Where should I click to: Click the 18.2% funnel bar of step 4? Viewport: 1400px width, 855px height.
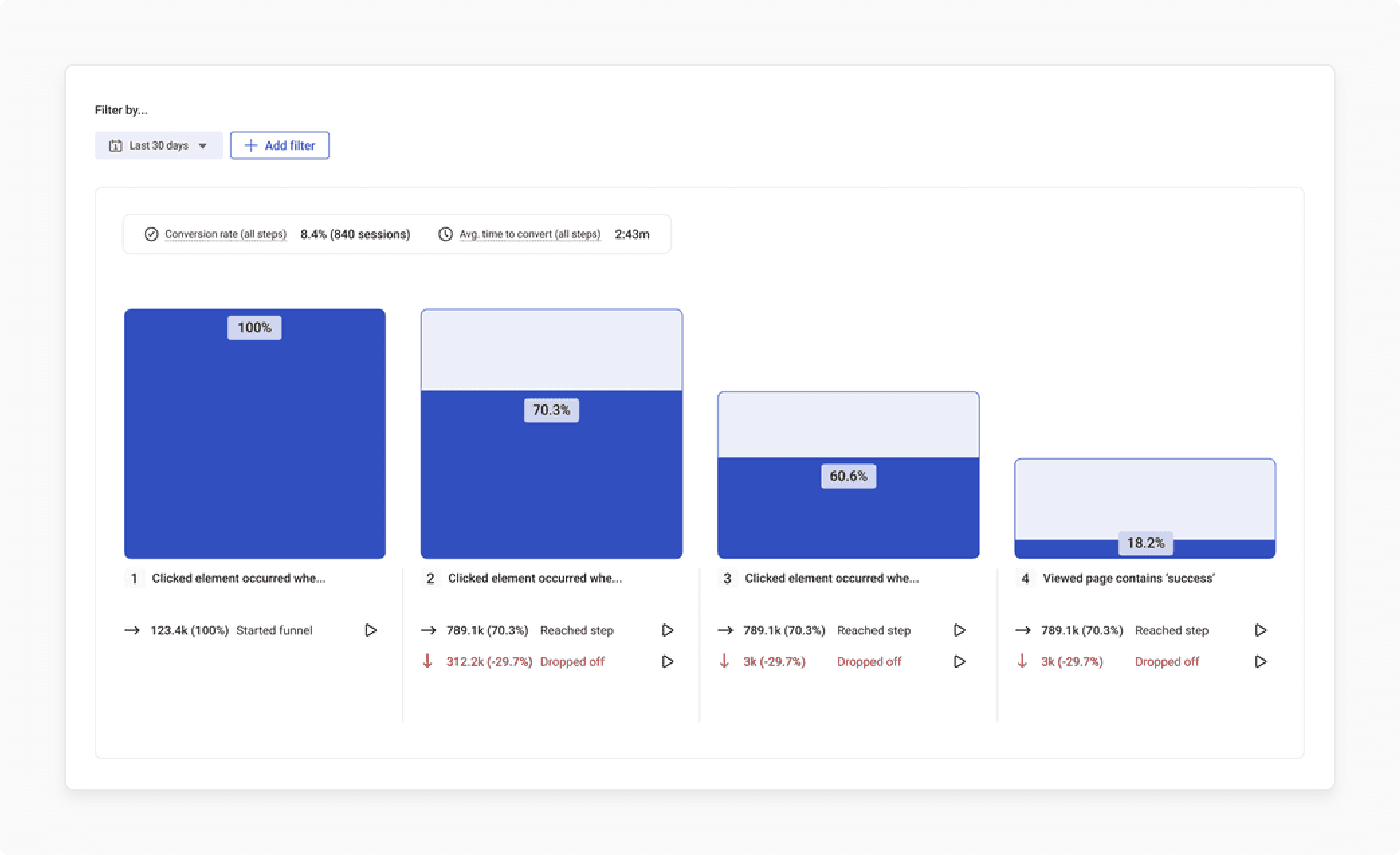coord(1145,509)
